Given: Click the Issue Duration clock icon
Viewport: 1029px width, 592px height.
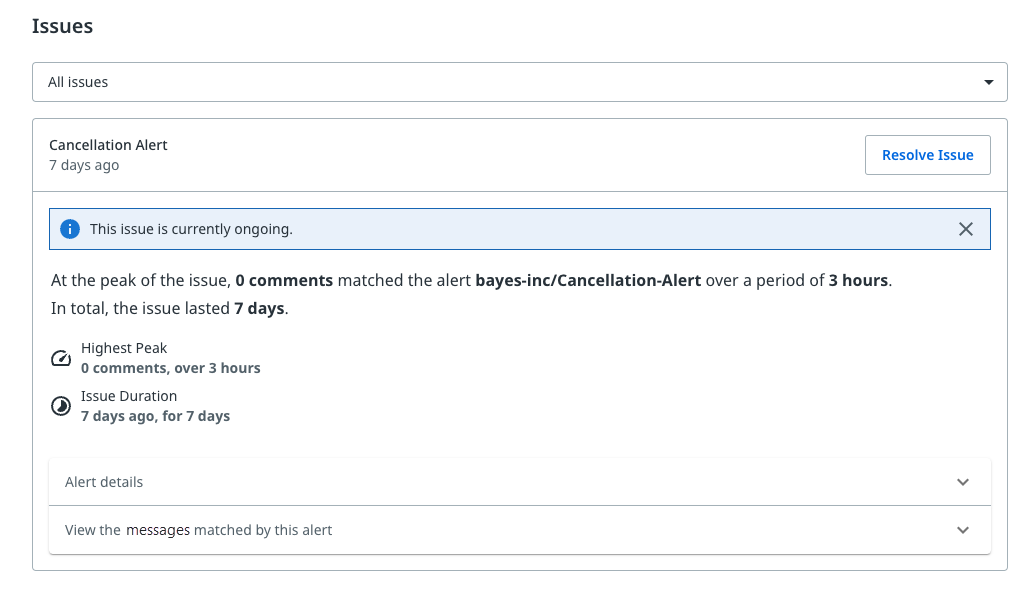Looking at the screenshot, I should [61, 406].
